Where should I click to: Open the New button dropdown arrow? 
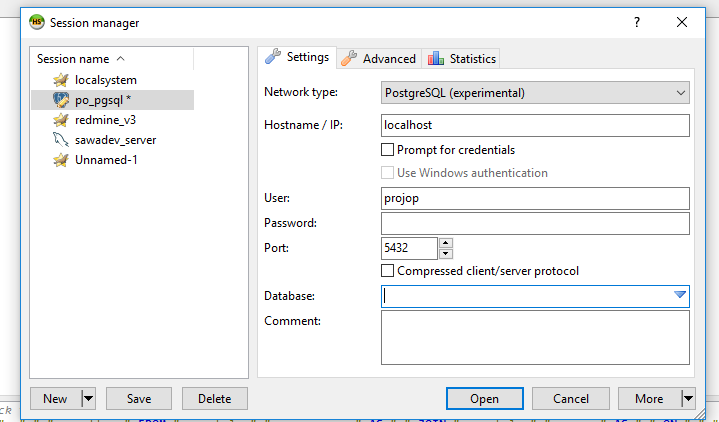point(88,399)
